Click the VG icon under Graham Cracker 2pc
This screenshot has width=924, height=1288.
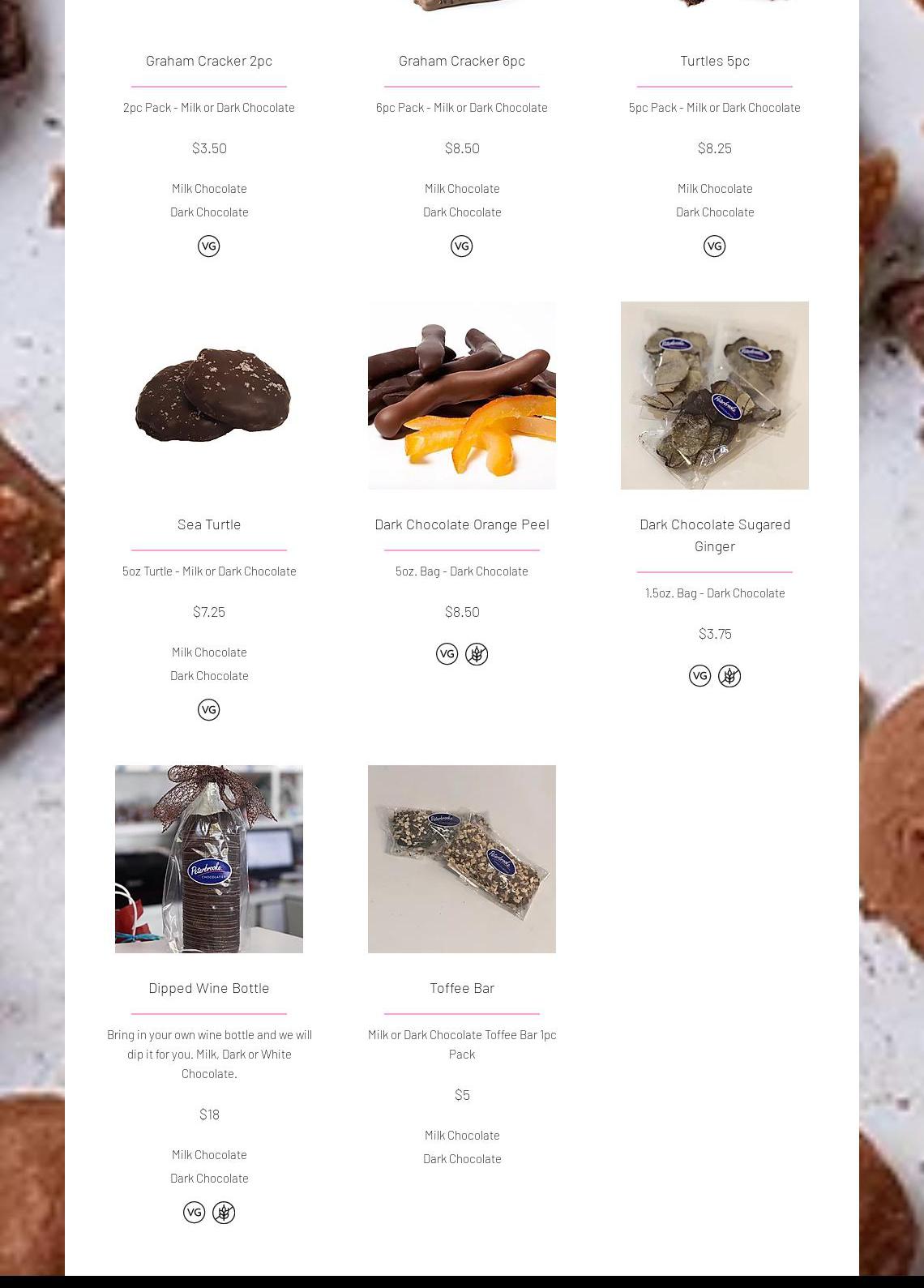(x=208, y=246)
